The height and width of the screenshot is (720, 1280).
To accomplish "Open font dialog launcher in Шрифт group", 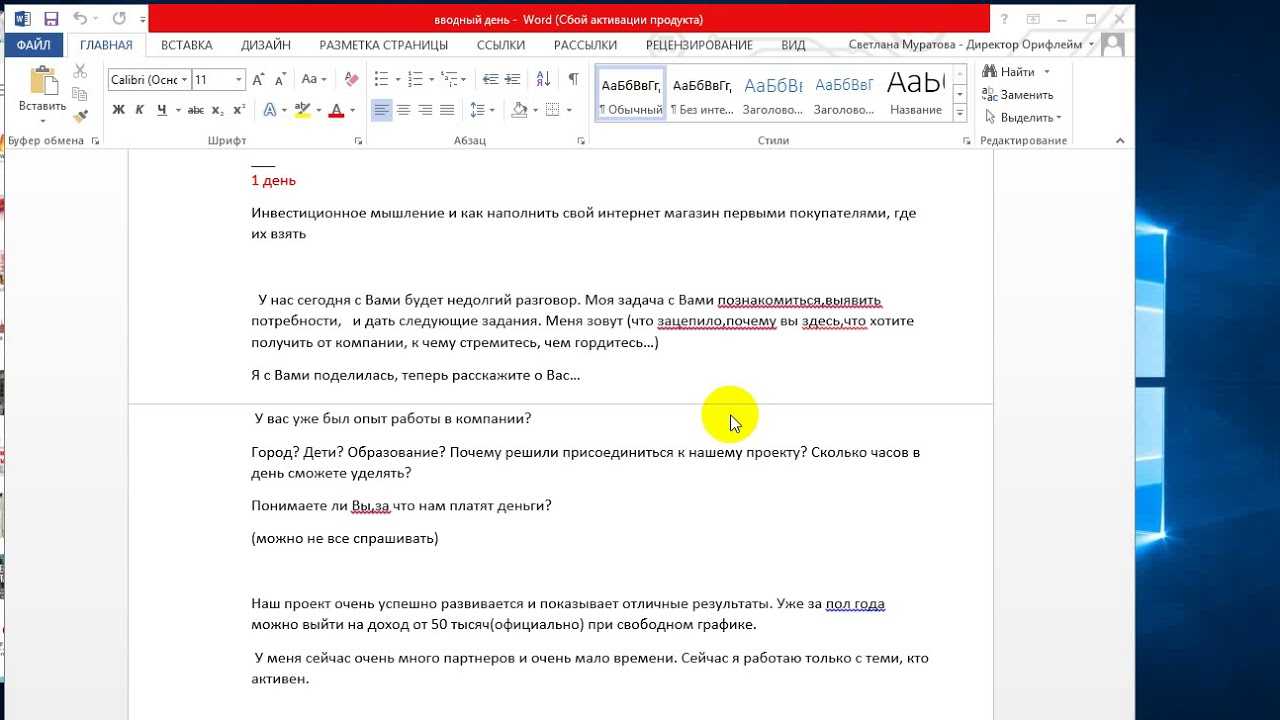I will click(x=358, y=142).
